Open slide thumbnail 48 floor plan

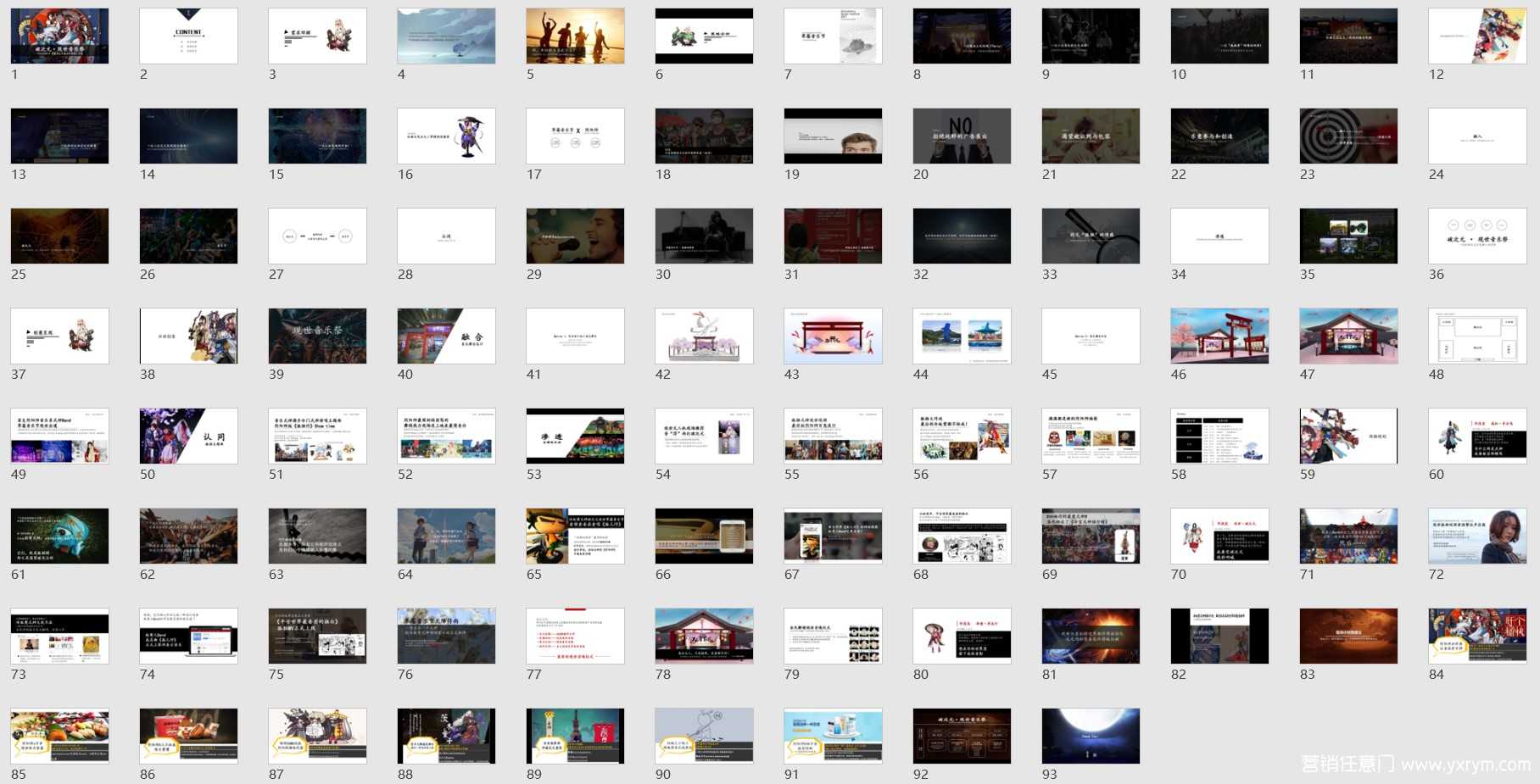click(x=1477, y=336)
